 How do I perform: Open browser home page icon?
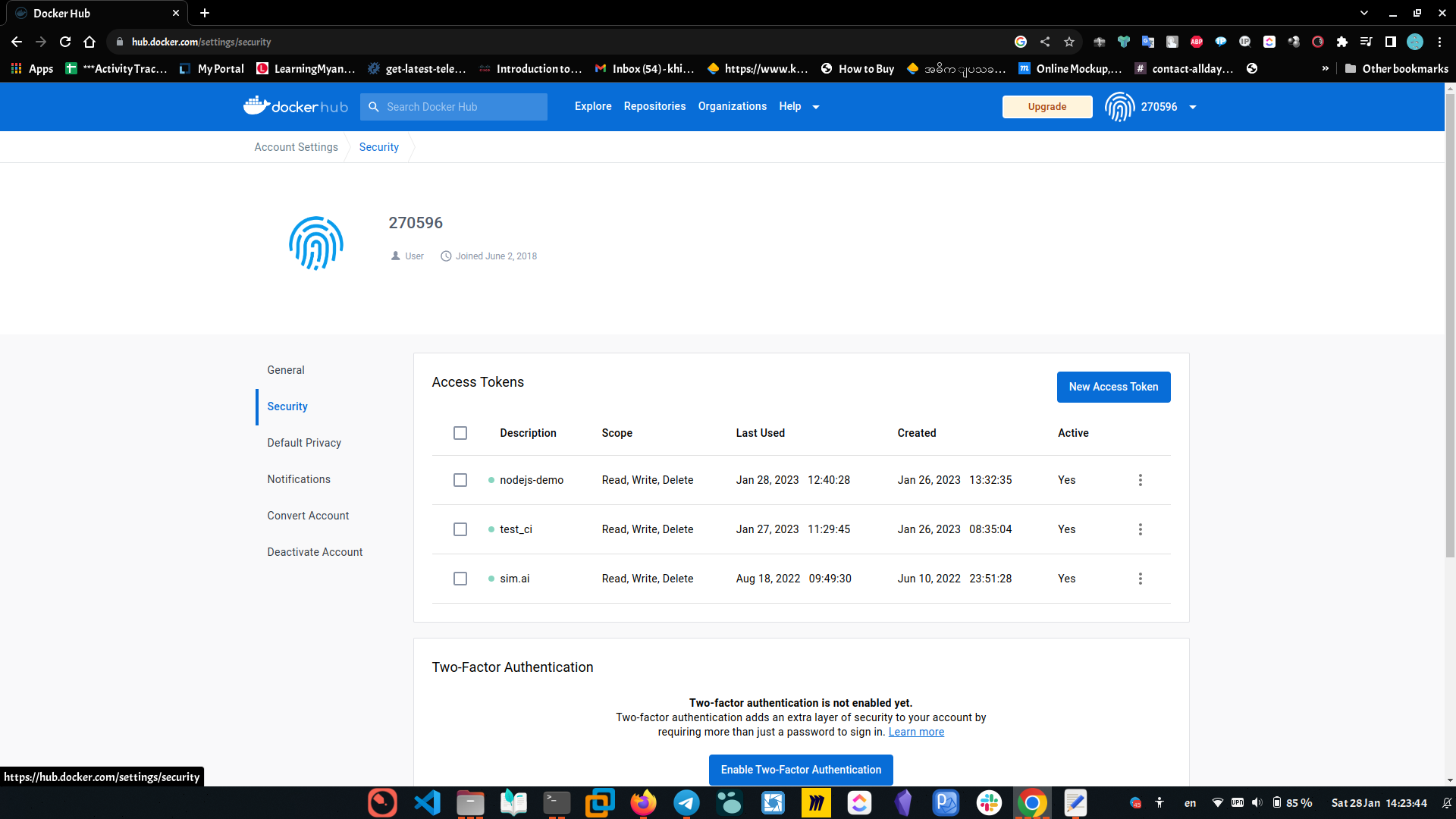[89, 42]
